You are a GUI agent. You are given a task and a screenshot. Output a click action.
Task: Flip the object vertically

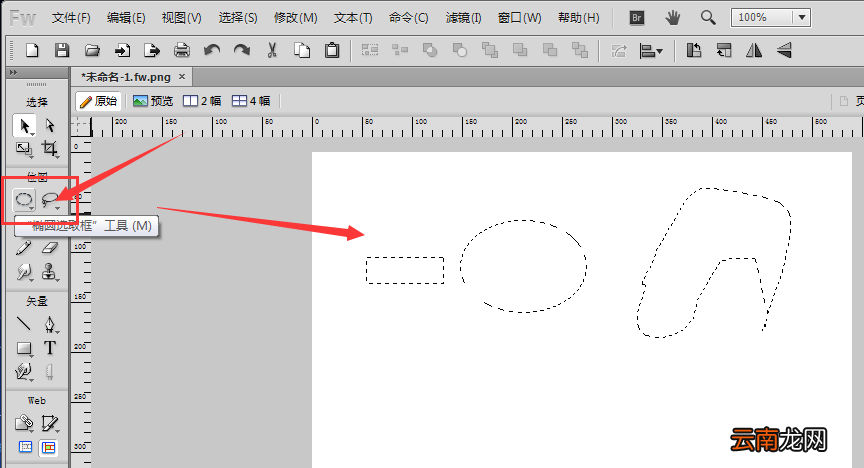point(784,51)
